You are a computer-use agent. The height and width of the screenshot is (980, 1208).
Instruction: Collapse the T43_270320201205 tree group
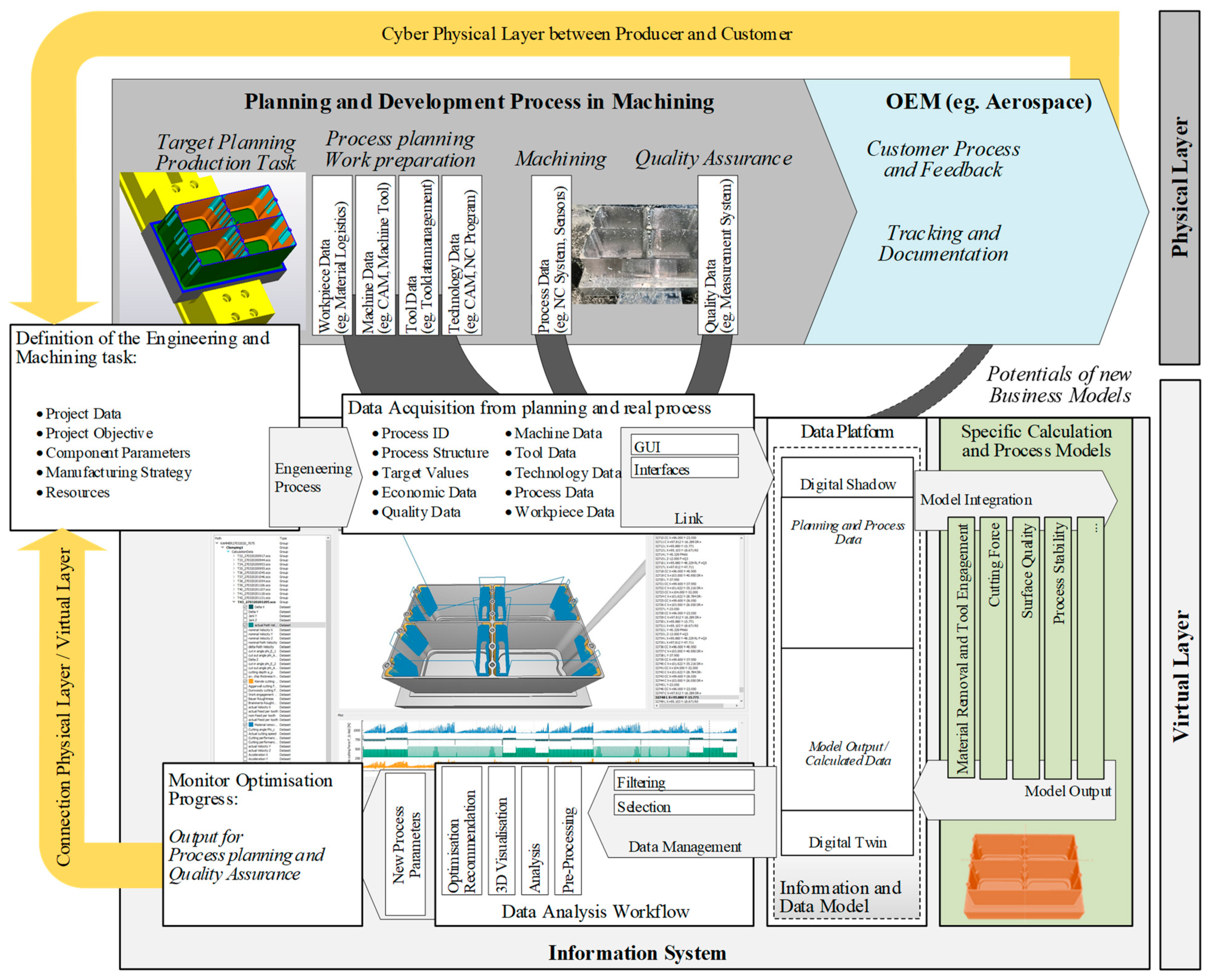[234, 602]
